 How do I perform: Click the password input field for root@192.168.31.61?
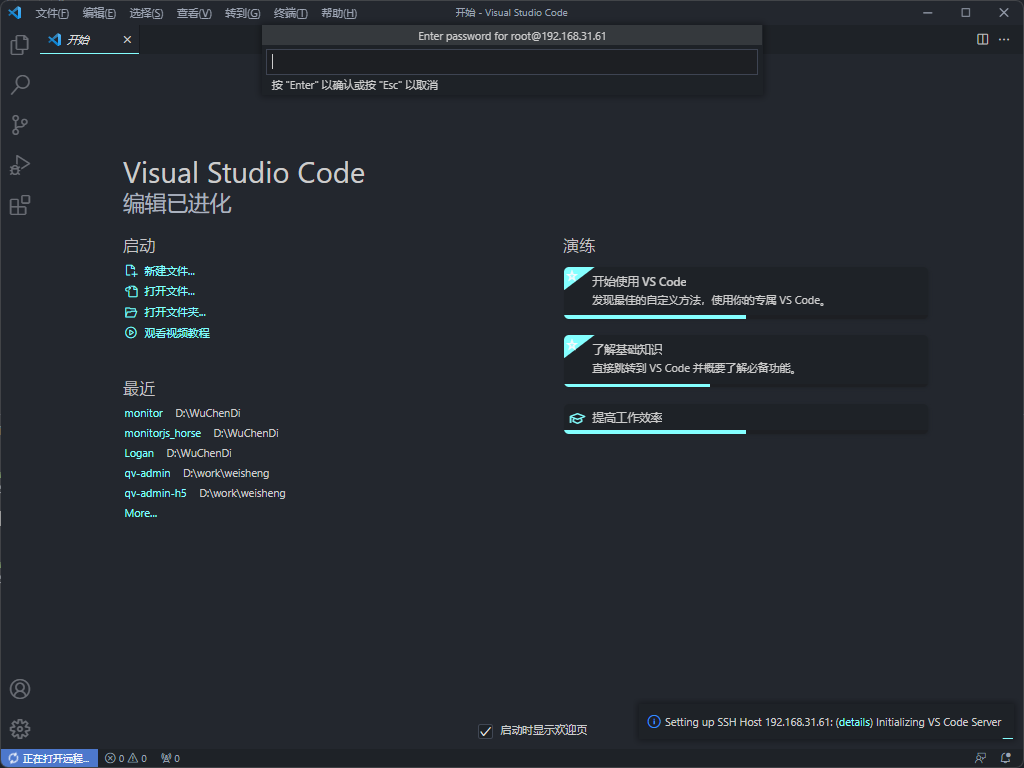click(x=511, y=61)
